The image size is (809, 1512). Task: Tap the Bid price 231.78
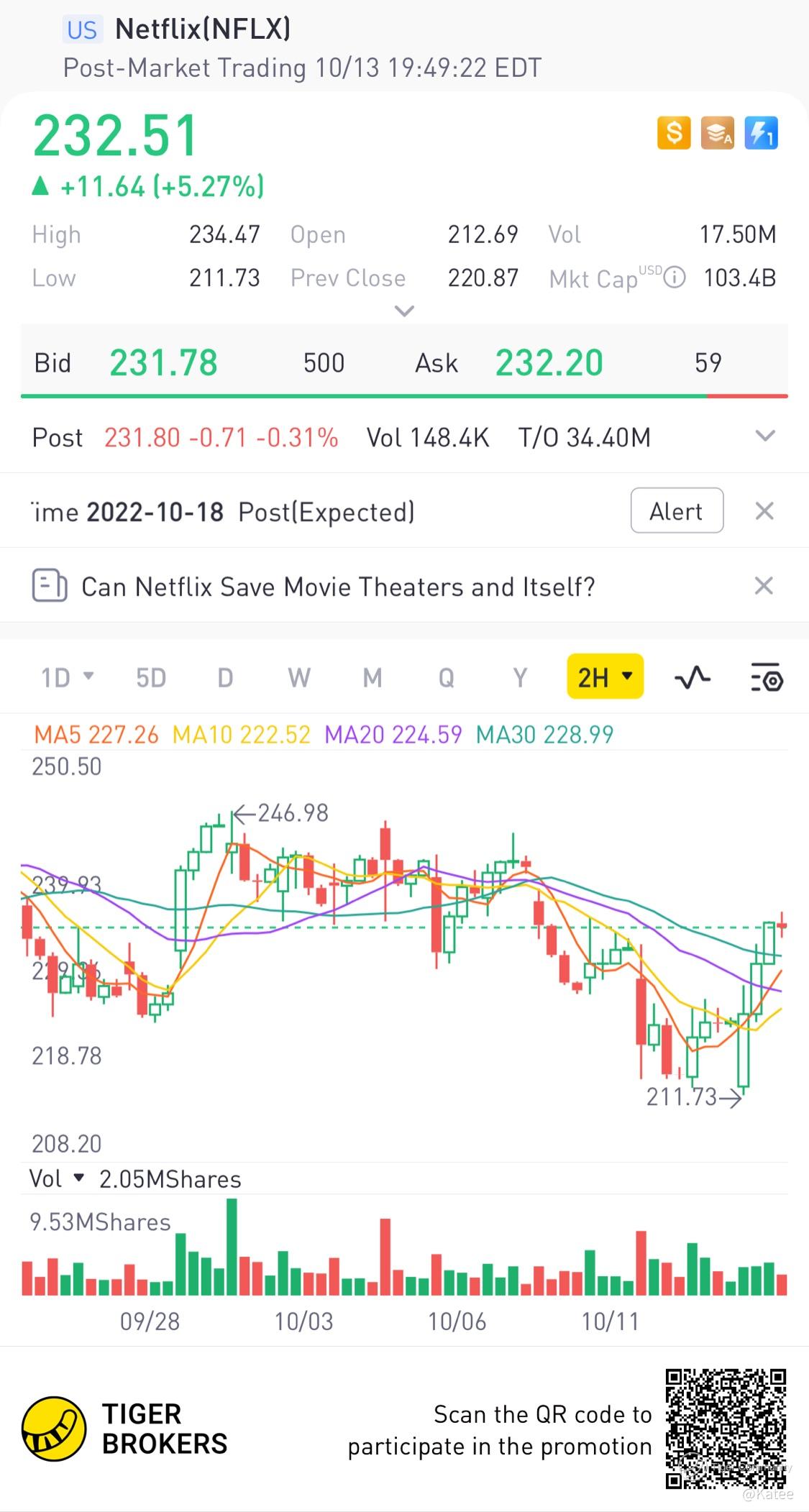click(163, 362)
